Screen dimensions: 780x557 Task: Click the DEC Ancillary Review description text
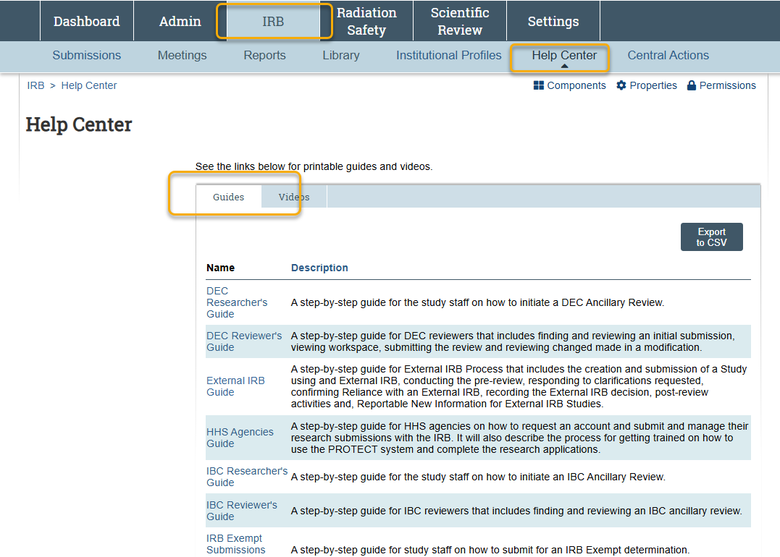478,302
